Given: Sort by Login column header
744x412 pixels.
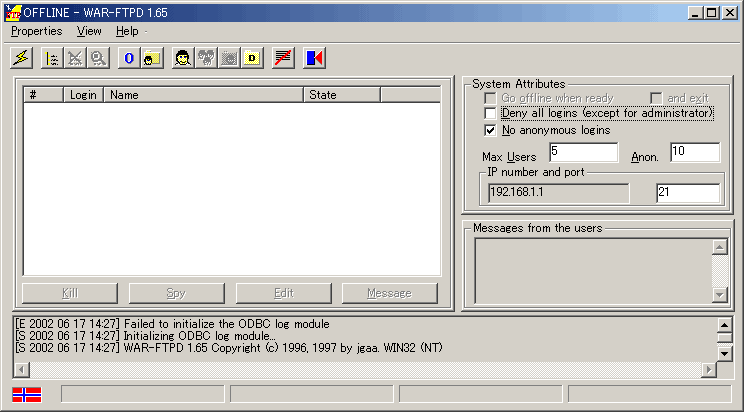Looking at the screenshot, I should [x=84, y=95].
